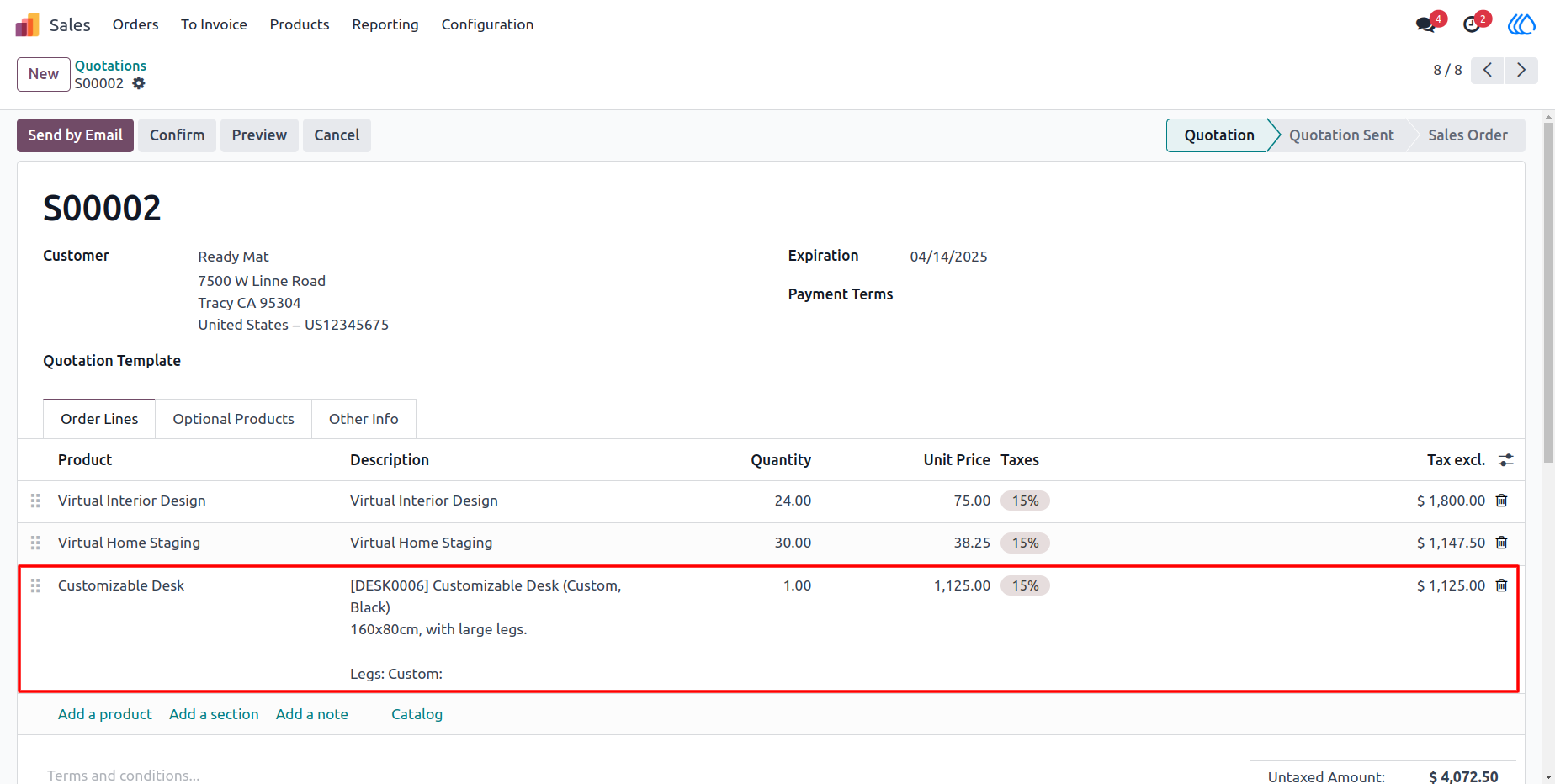The width and height of the screenshot is (1555, 784).
Task: Edit quantity 24.00 of Virtual Interior Design
Action: (x=793, y=501)
